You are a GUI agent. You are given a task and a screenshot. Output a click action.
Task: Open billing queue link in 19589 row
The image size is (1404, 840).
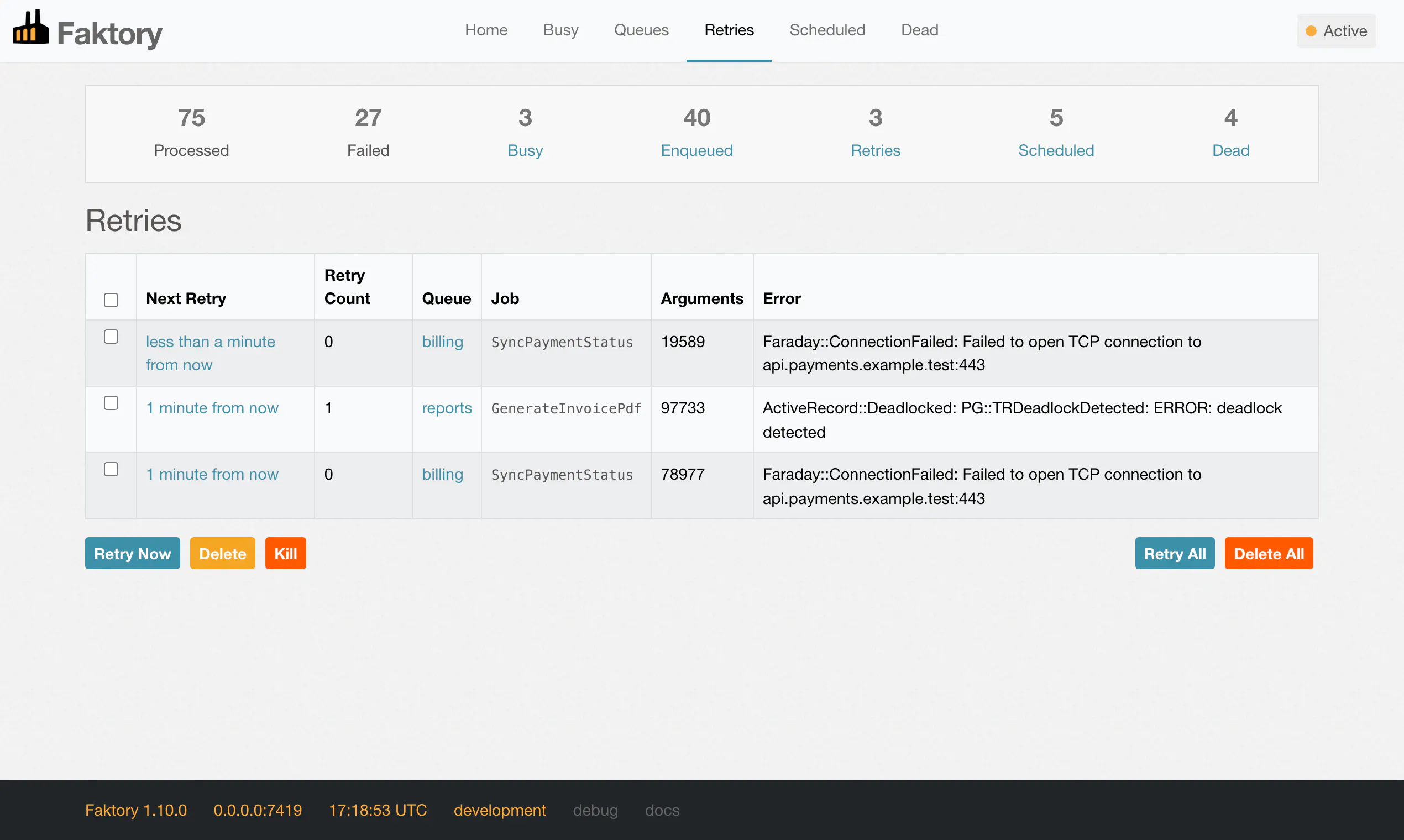coord(443,342)
